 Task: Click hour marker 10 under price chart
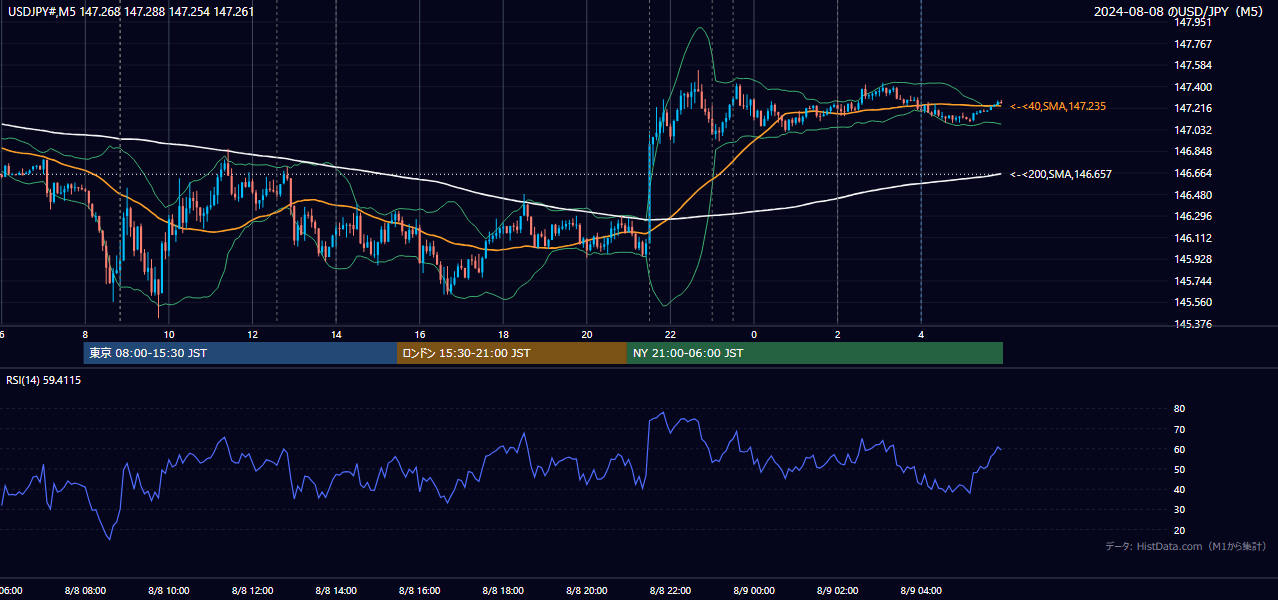pyautogui.click(x=169, y=334)
